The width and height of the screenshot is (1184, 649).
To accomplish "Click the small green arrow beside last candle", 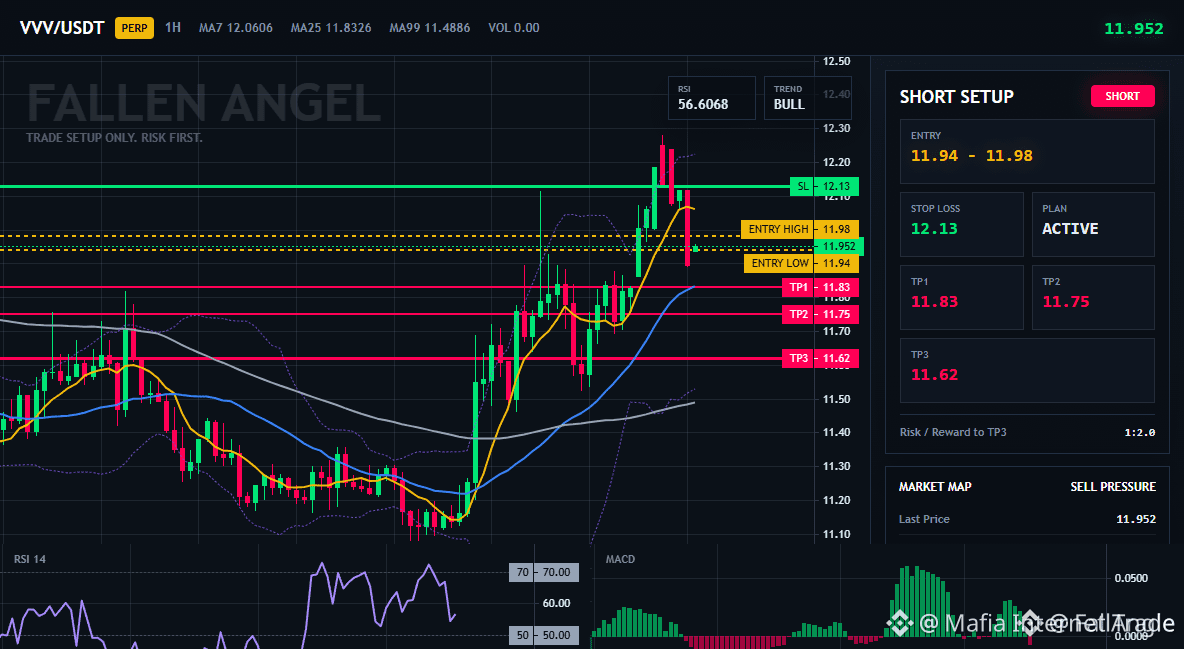I will click(695, 248).
